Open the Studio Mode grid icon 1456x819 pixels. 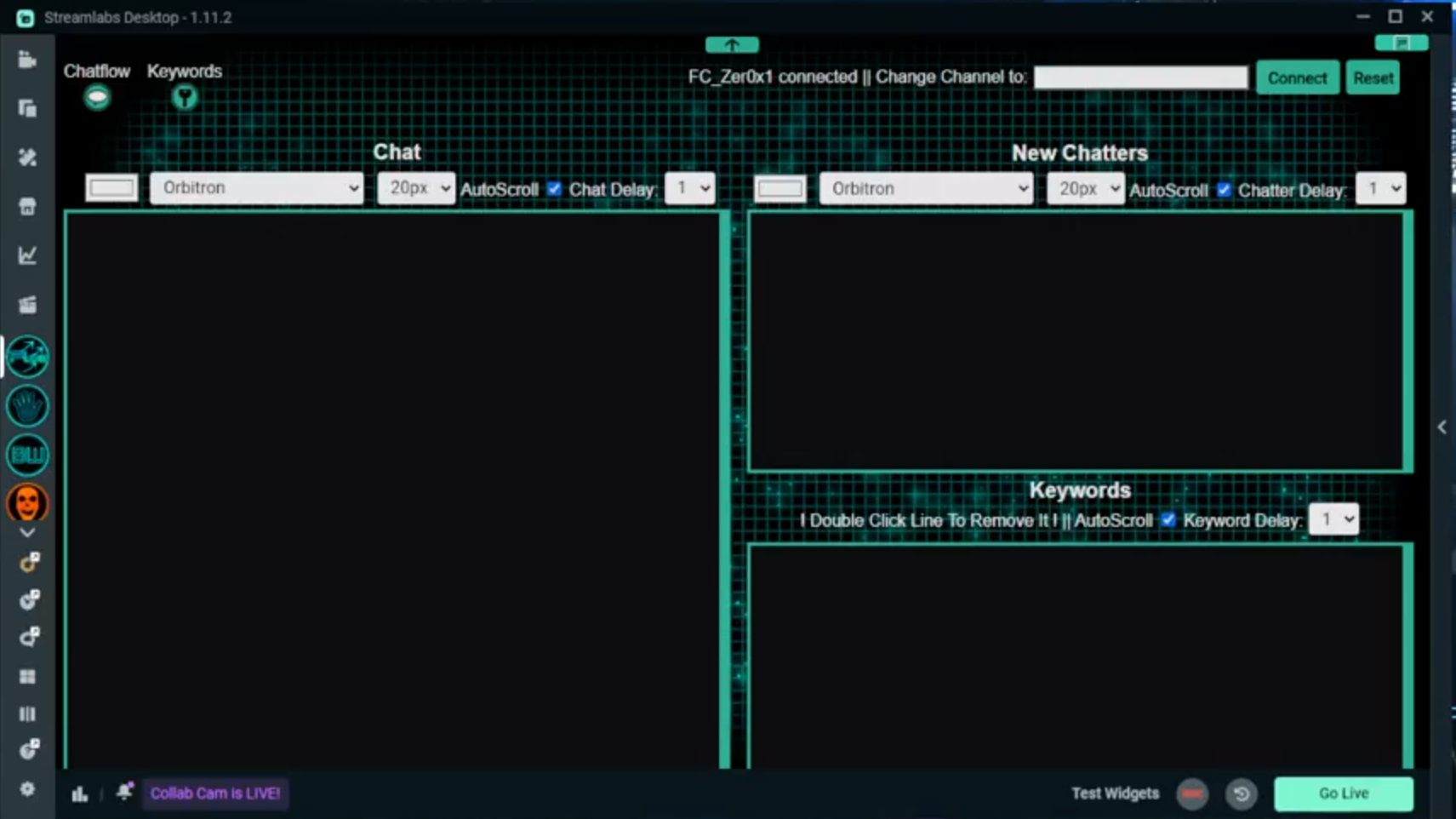(27, 677)
